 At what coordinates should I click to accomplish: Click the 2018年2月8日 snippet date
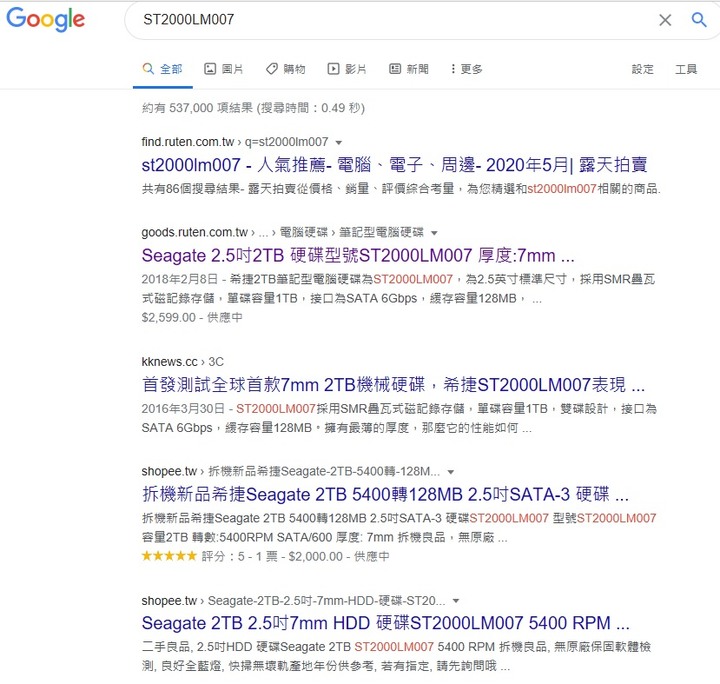[179, 280]
